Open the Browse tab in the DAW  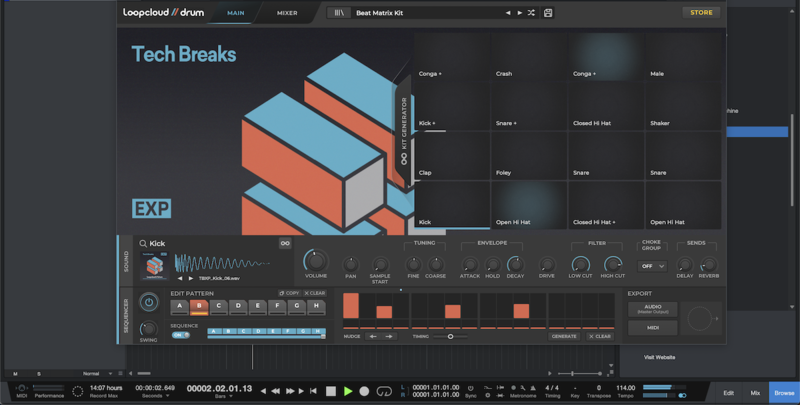coord(783,393)
